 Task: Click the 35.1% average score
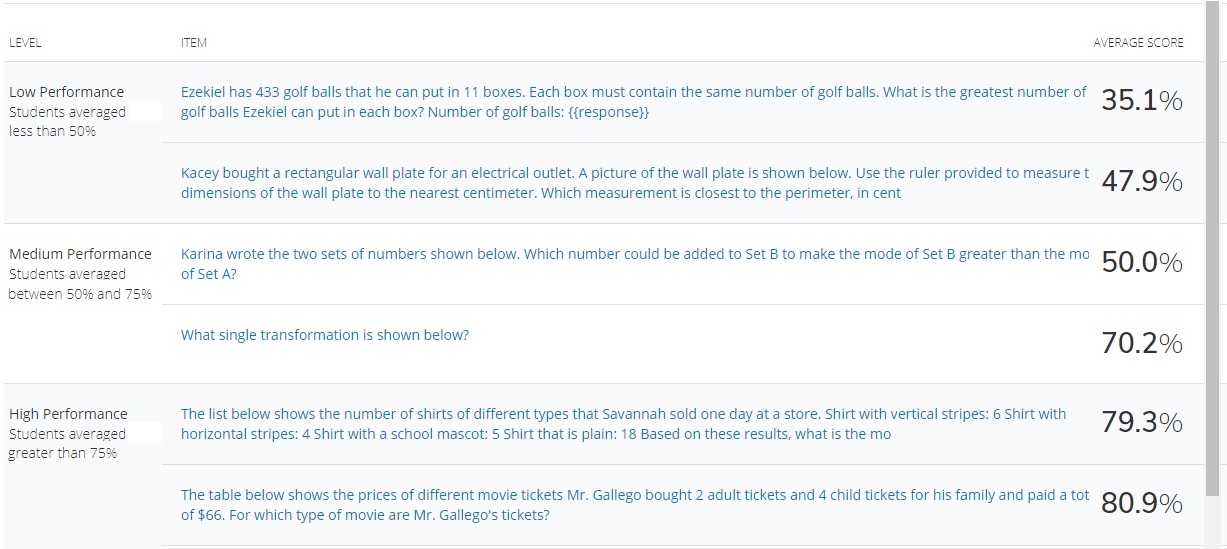(x=1141, y=101)
